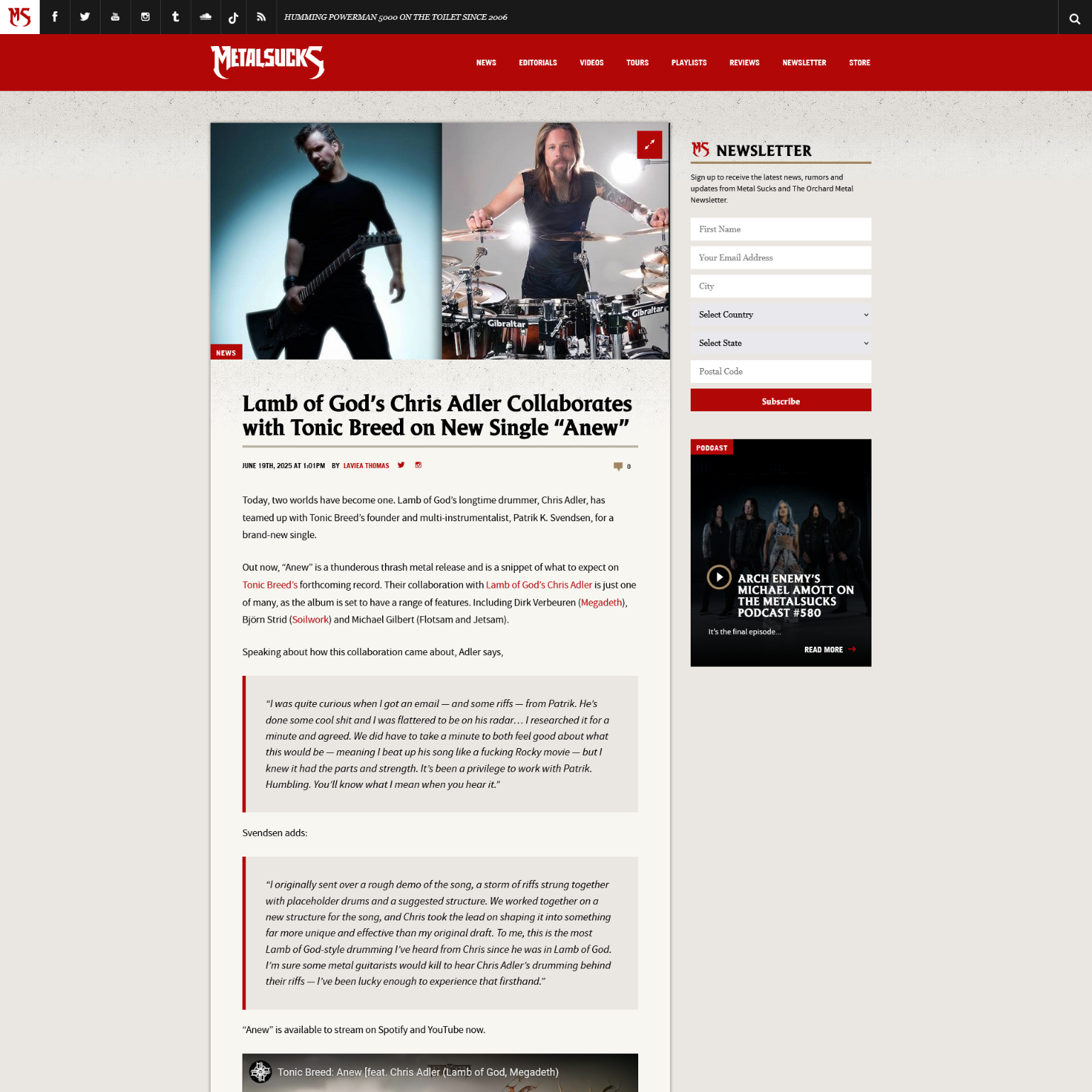Open the author's Instagram icon in the byline
Image resolution: width=1092 pixels, height=1092 pixels.
click(418, 465)
